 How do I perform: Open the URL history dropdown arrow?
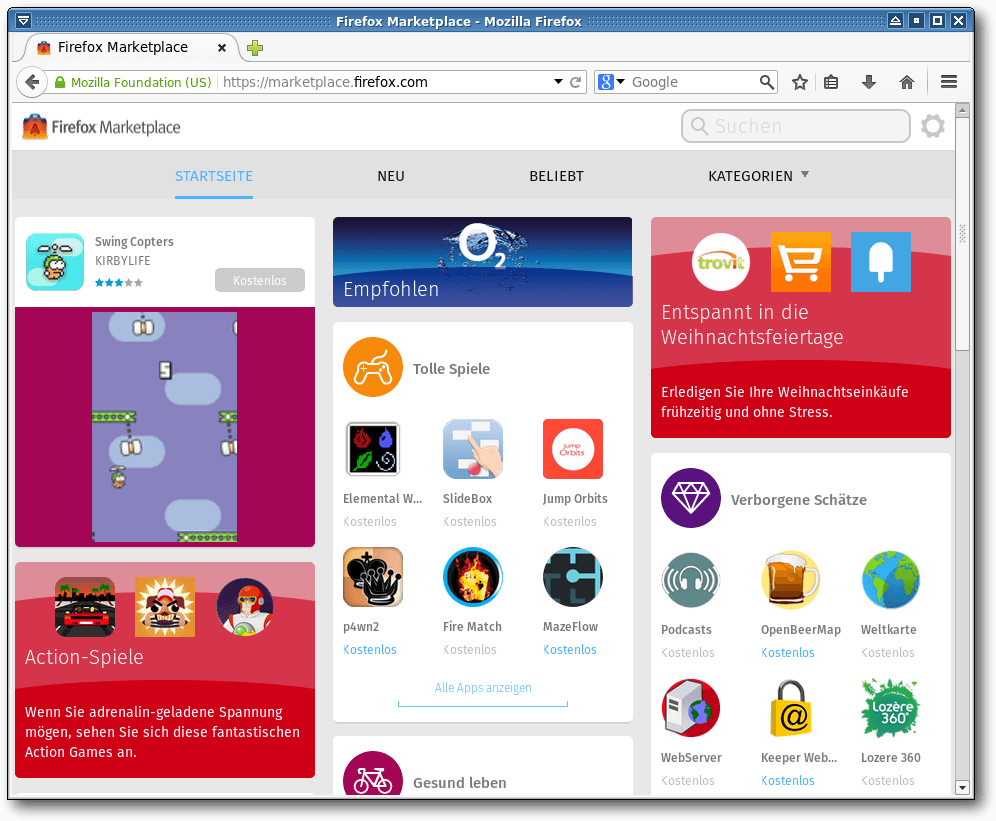(x=558, y=82)
